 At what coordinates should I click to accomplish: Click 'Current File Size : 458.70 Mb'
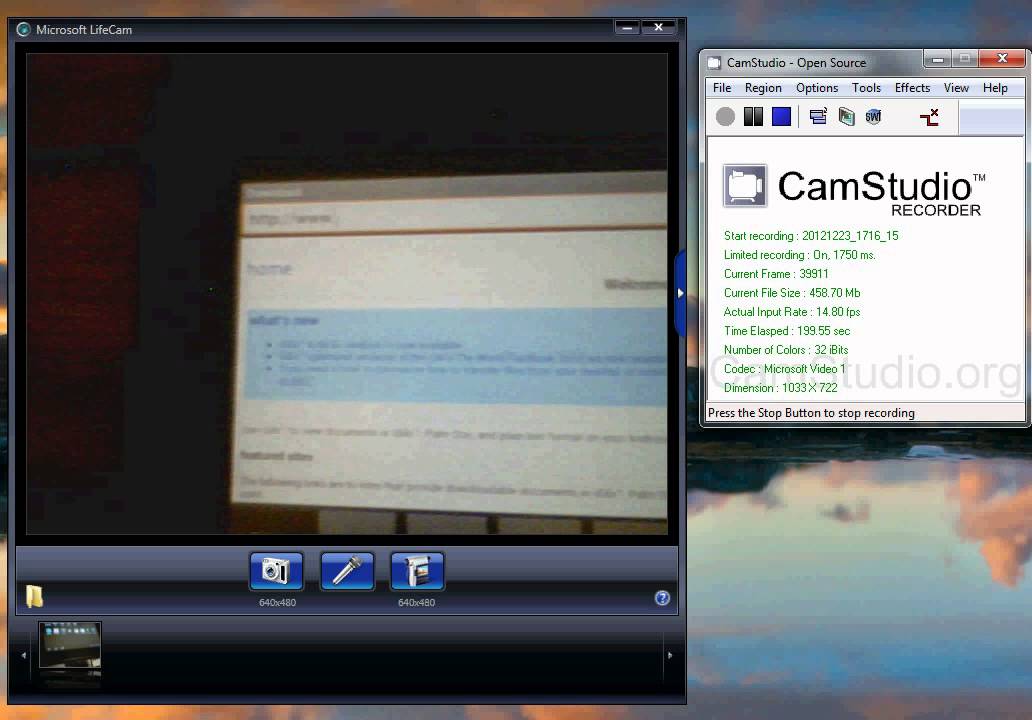792,293
